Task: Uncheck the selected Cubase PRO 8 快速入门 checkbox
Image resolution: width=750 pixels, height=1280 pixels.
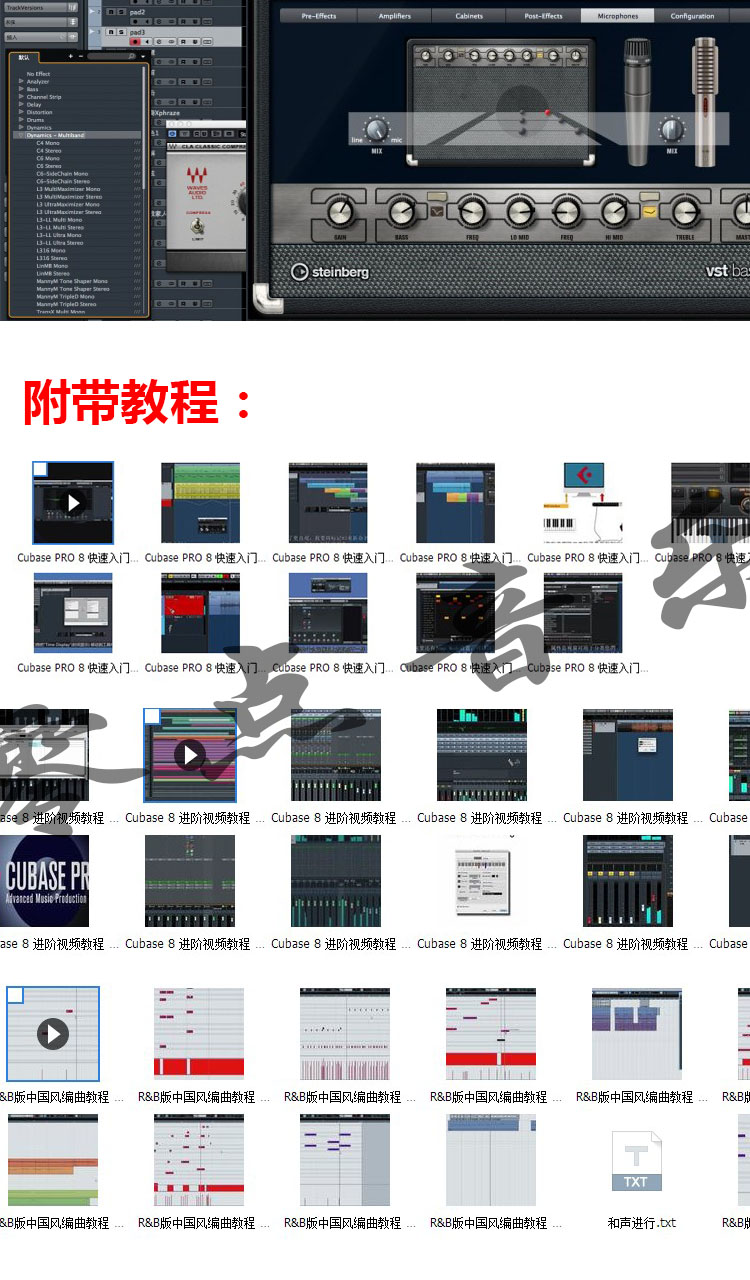Action: 40,469
